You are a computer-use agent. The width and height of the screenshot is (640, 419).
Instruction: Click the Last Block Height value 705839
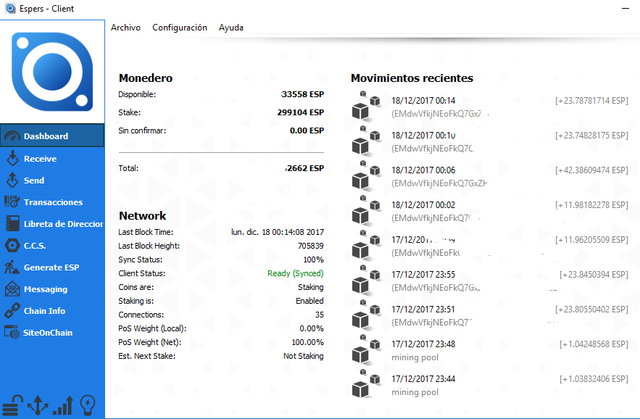click(311, 246)
